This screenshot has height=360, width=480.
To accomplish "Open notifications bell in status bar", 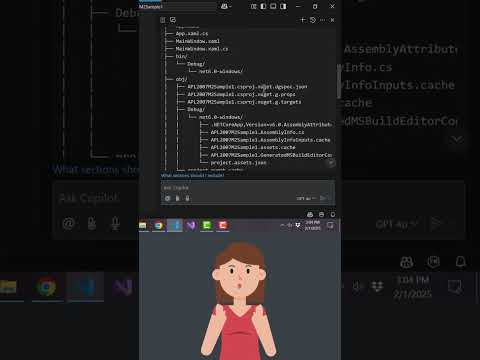I will 333,215.
